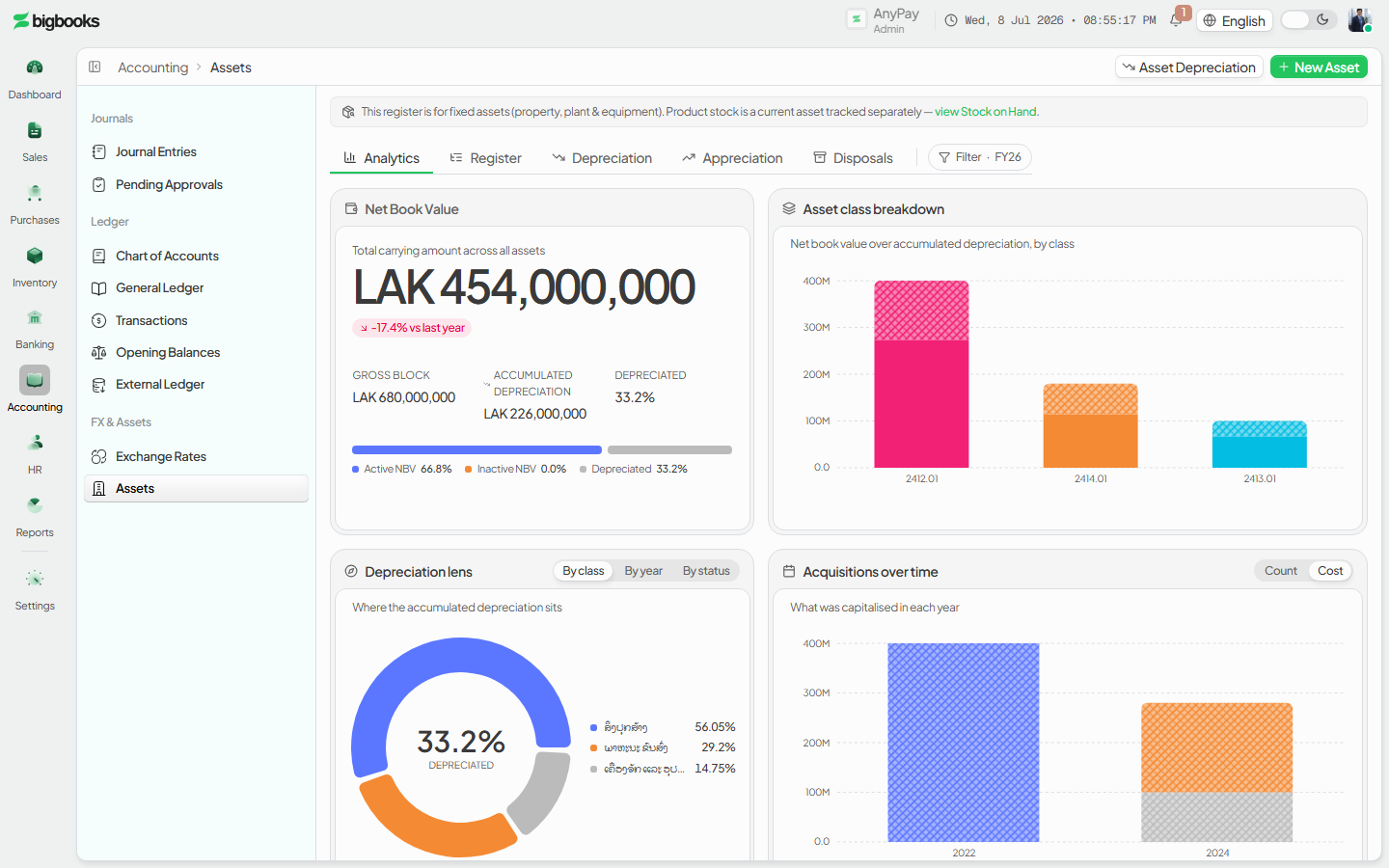Open Transactions menu item

[x=196, y=320]
